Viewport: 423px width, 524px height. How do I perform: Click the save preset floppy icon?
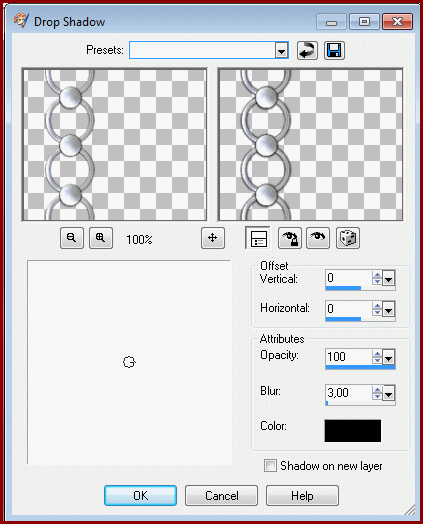(334, 51)
